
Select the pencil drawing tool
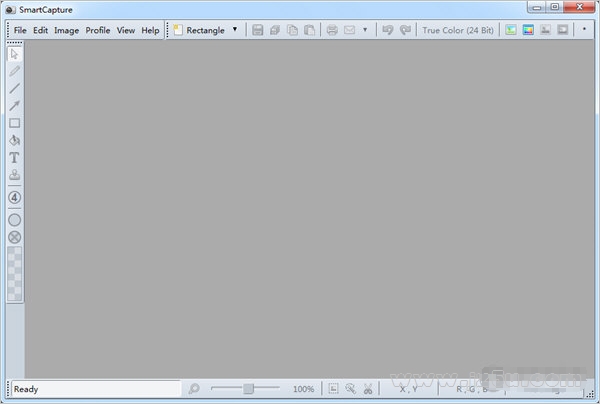[15, 71]
